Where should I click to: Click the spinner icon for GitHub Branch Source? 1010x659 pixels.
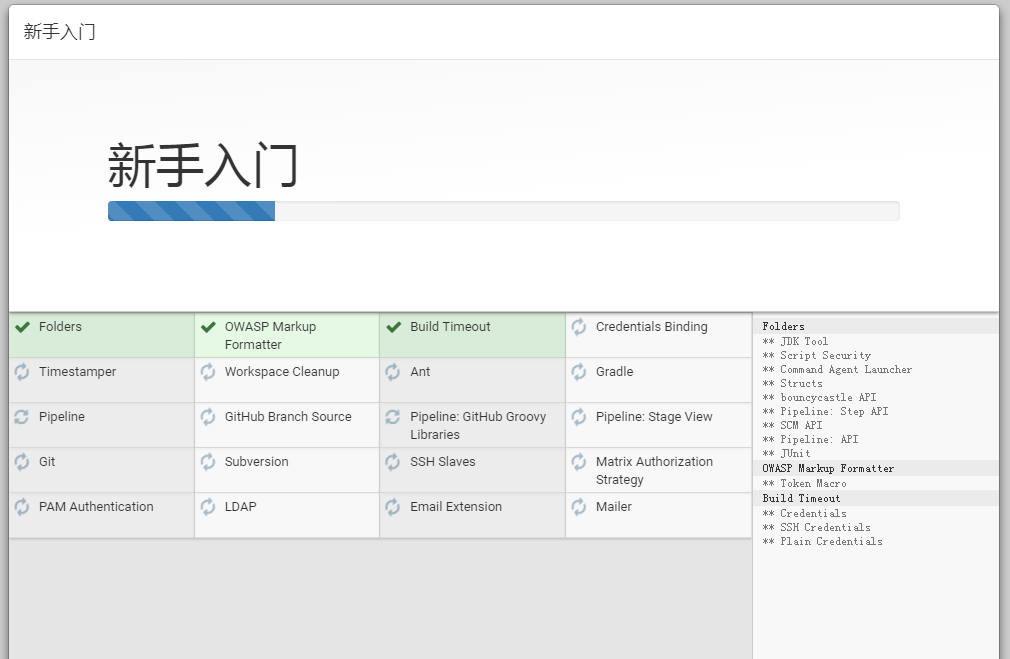(x=207, y=417)
